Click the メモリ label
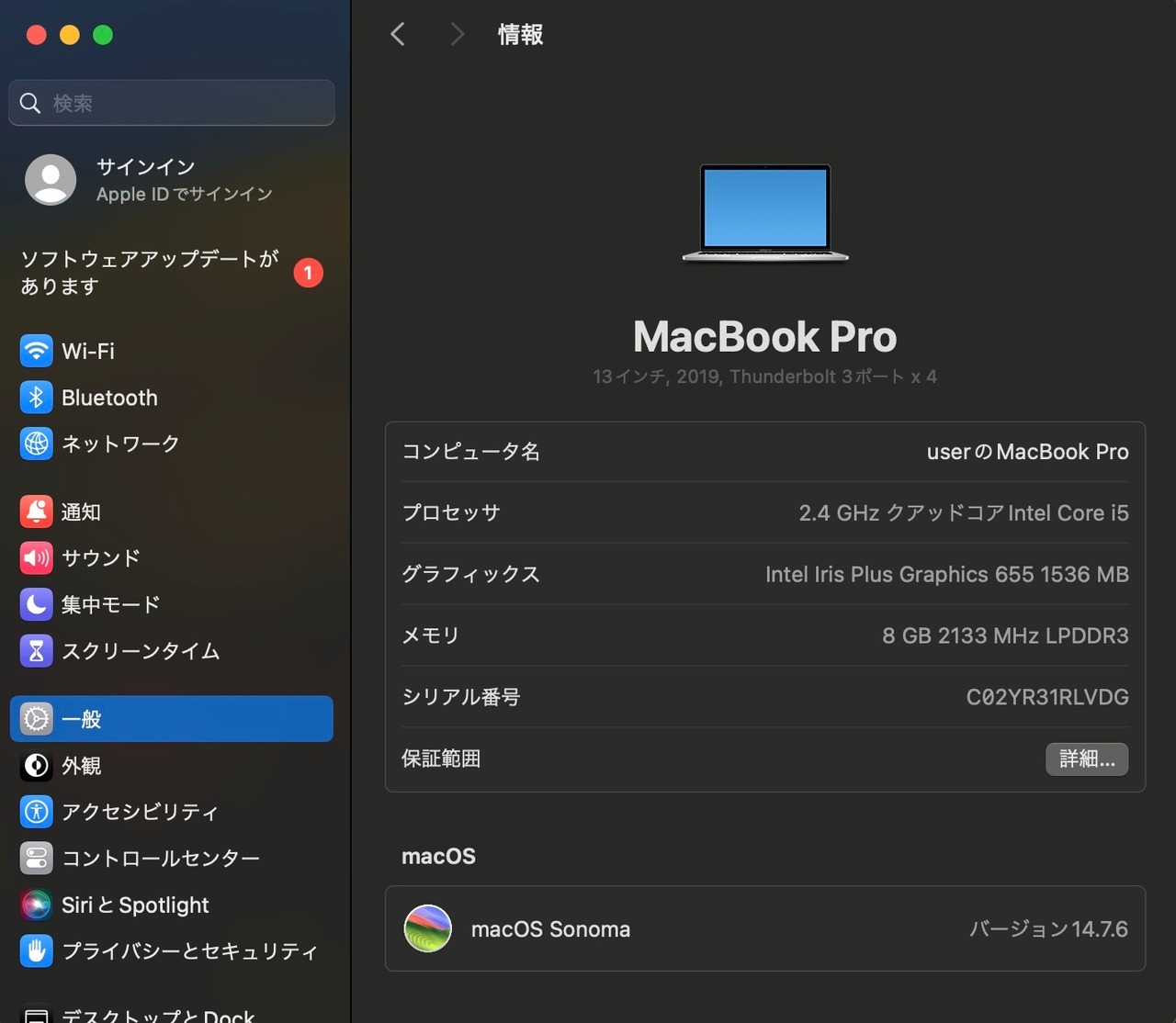This screenshot has width=1176, height=1023. pos(431,635)
